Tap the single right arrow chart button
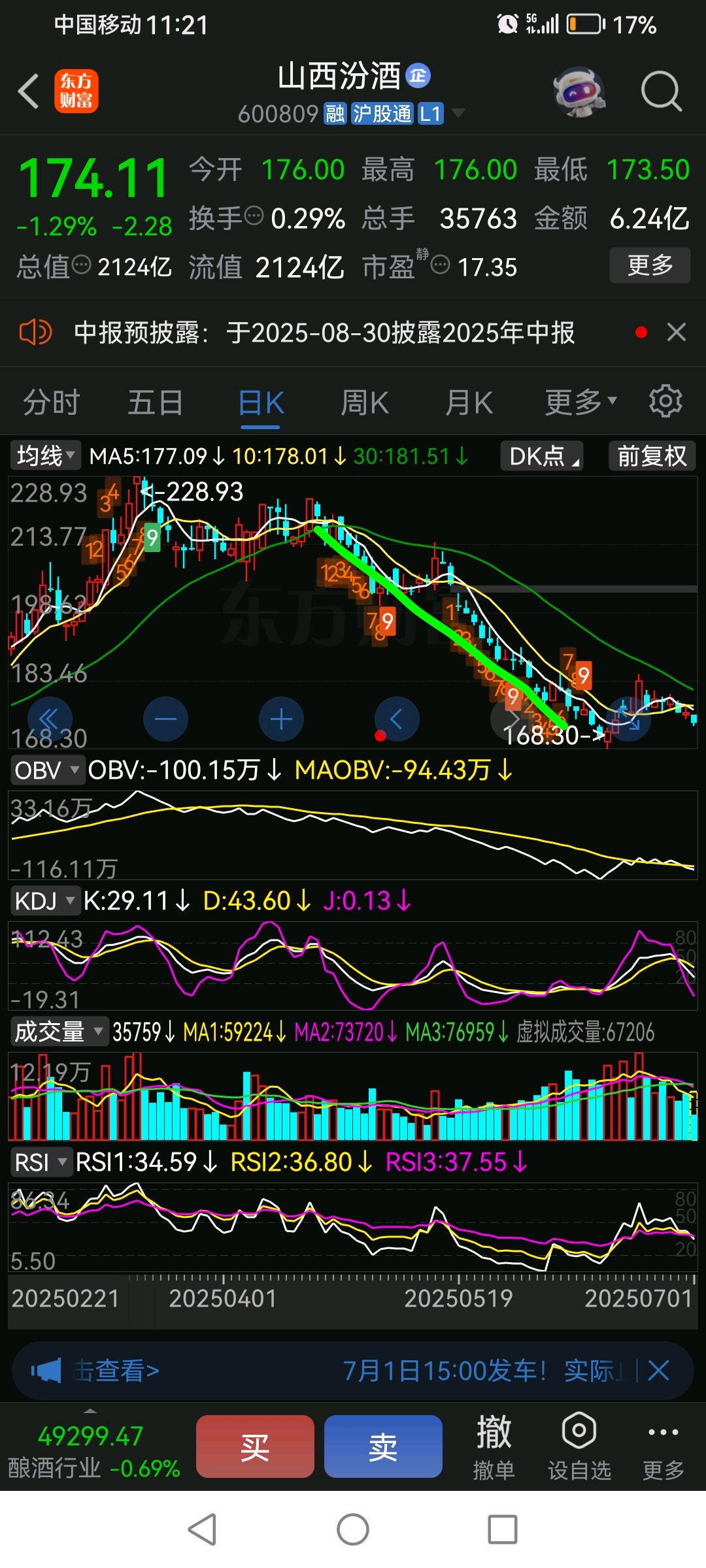This screenshot has width=706, height=1568. tap(513, 719)
